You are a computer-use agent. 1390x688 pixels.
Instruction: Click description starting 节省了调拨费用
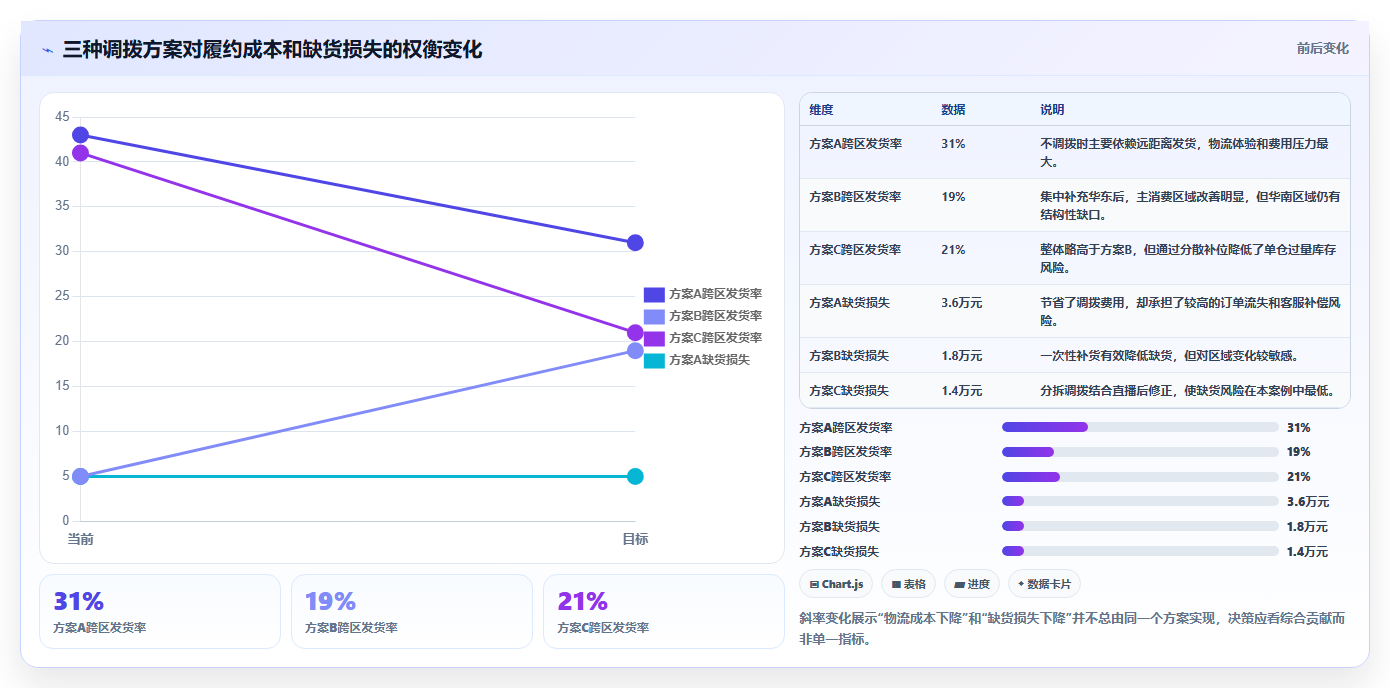pyautogui.click(x=1190, y=311)
